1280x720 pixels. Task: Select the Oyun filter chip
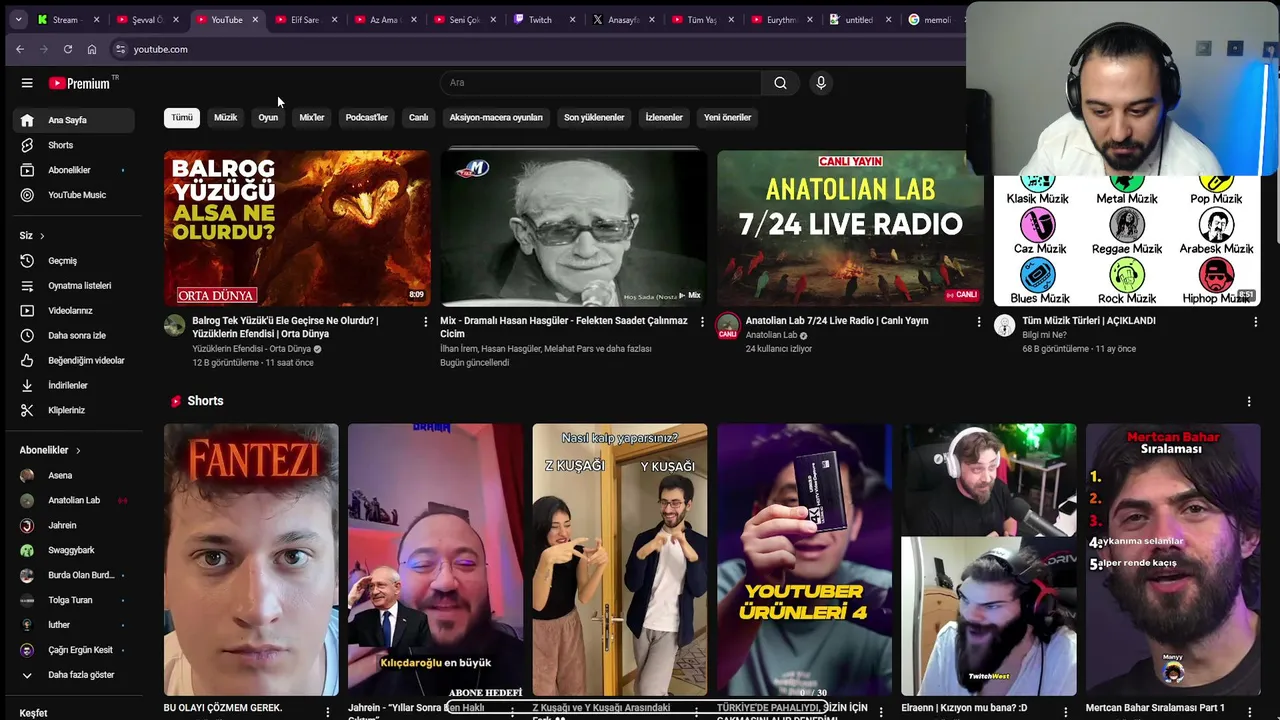click(268, 118)
